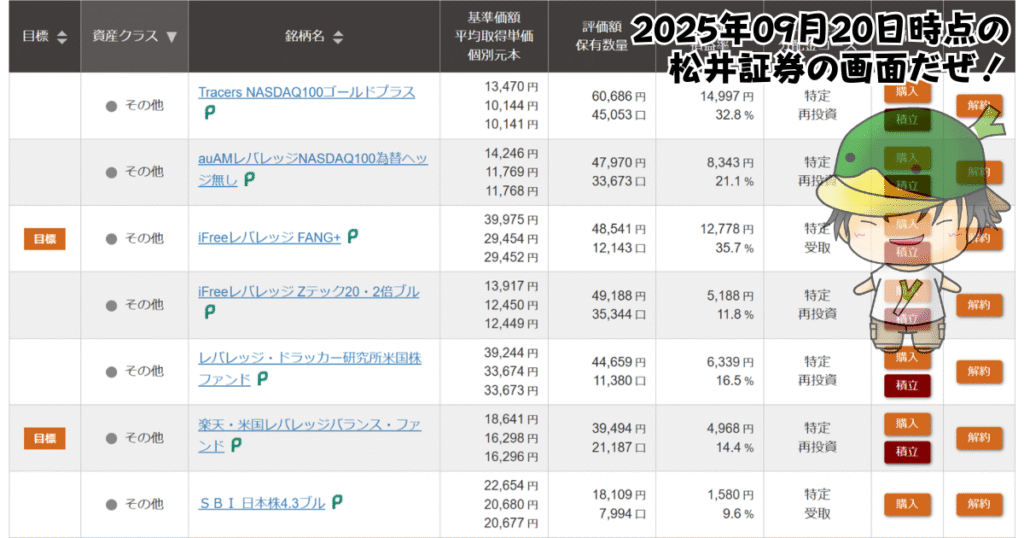The image size is (1024, 538).
Task: Click the 目標 badge in the iFreeレバレッジ FANG+ row
Action: [45, 238]
